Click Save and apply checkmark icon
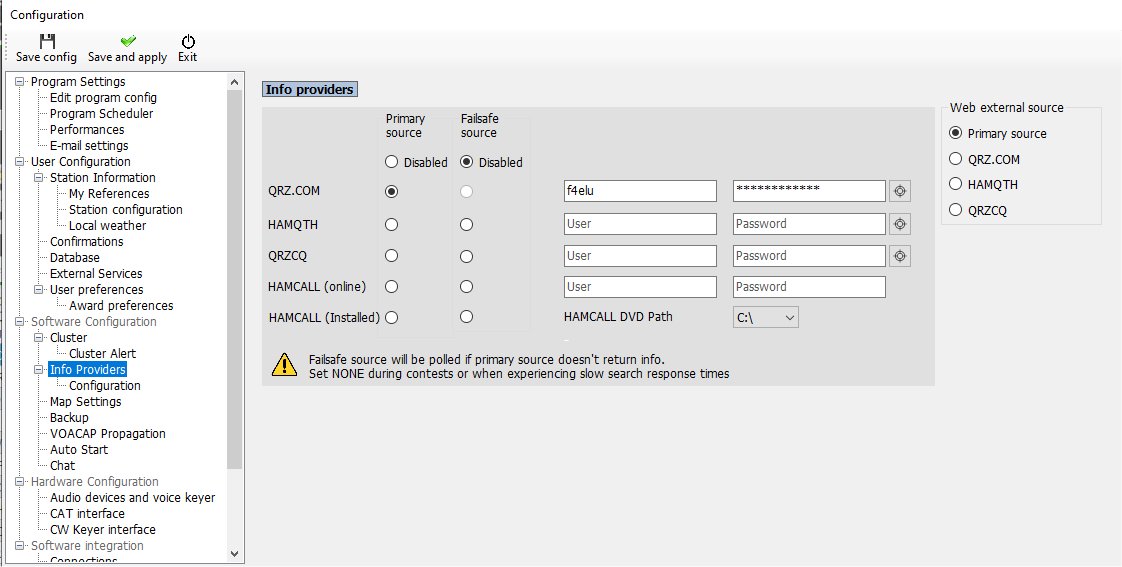 tap(127, 41)
